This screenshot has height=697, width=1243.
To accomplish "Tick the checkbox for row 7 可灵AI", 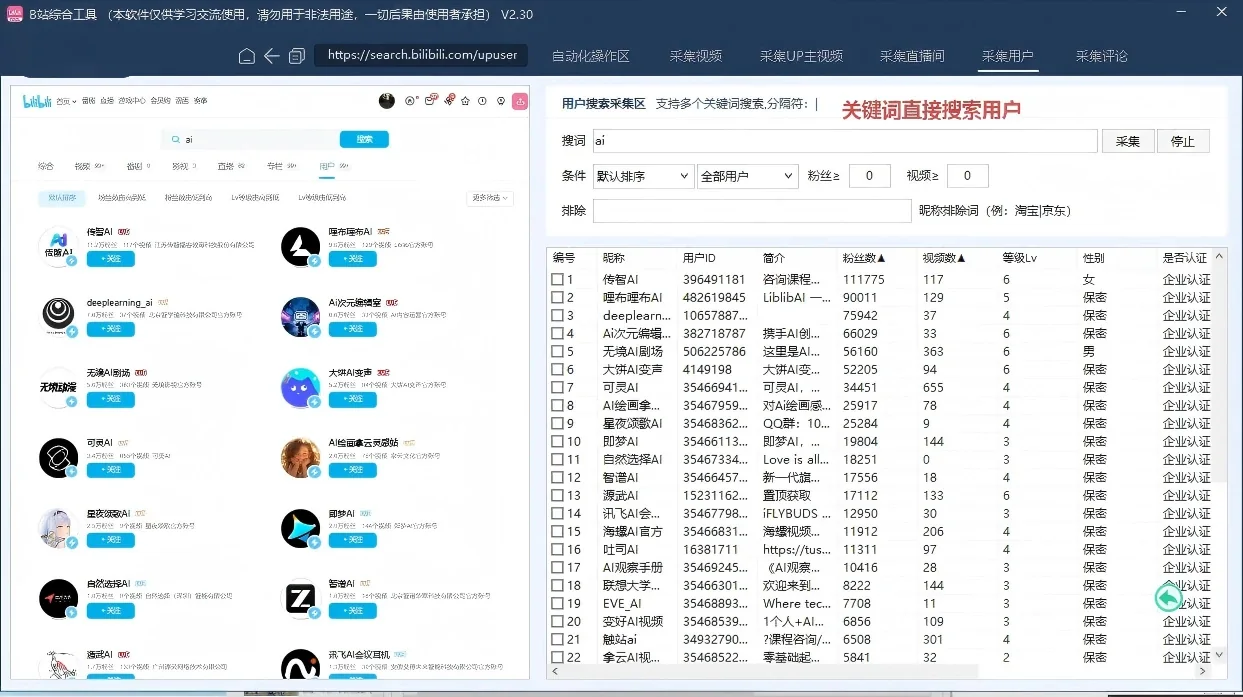I will pyautogui.click(x=557, y=388).
